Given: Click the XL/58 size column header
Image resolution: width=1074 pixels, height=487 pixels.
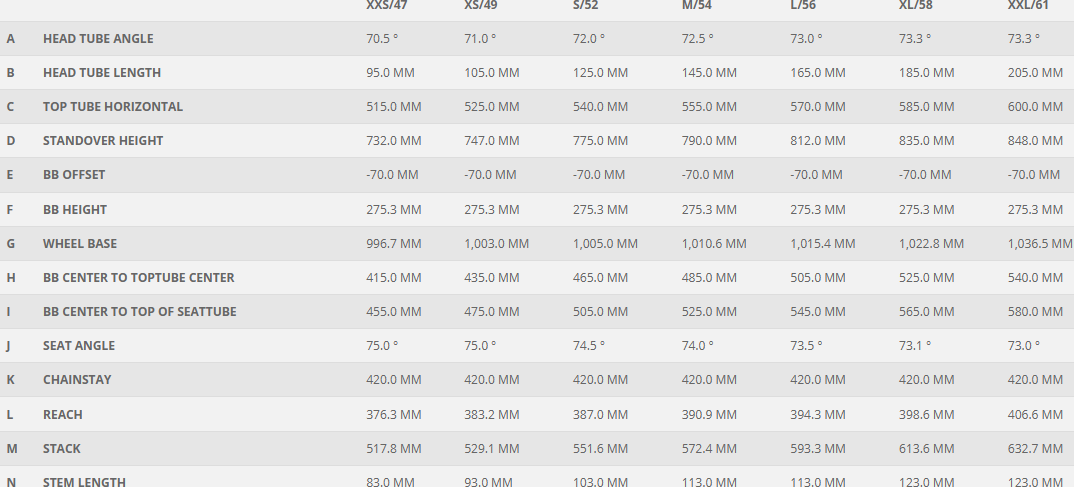Looking at the screenshot, I should coord(917,5).
